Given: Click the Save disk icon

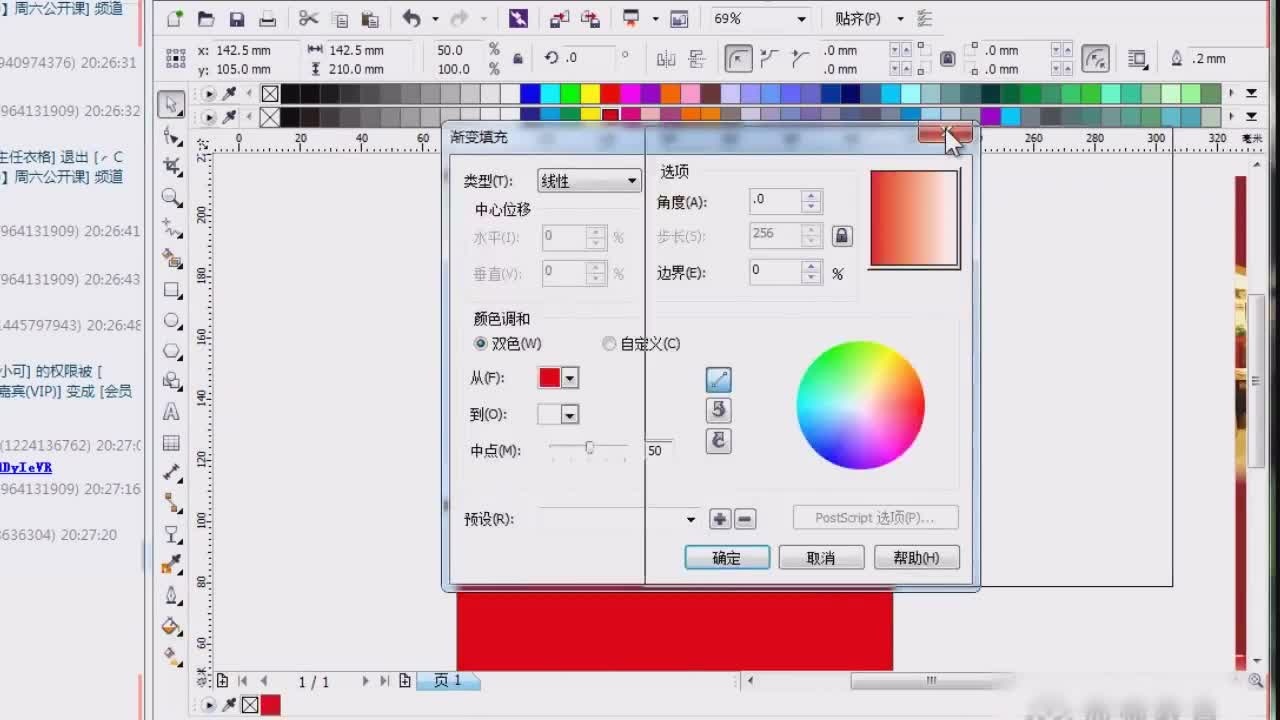Looking at the screenshot, I should [237, 19].
